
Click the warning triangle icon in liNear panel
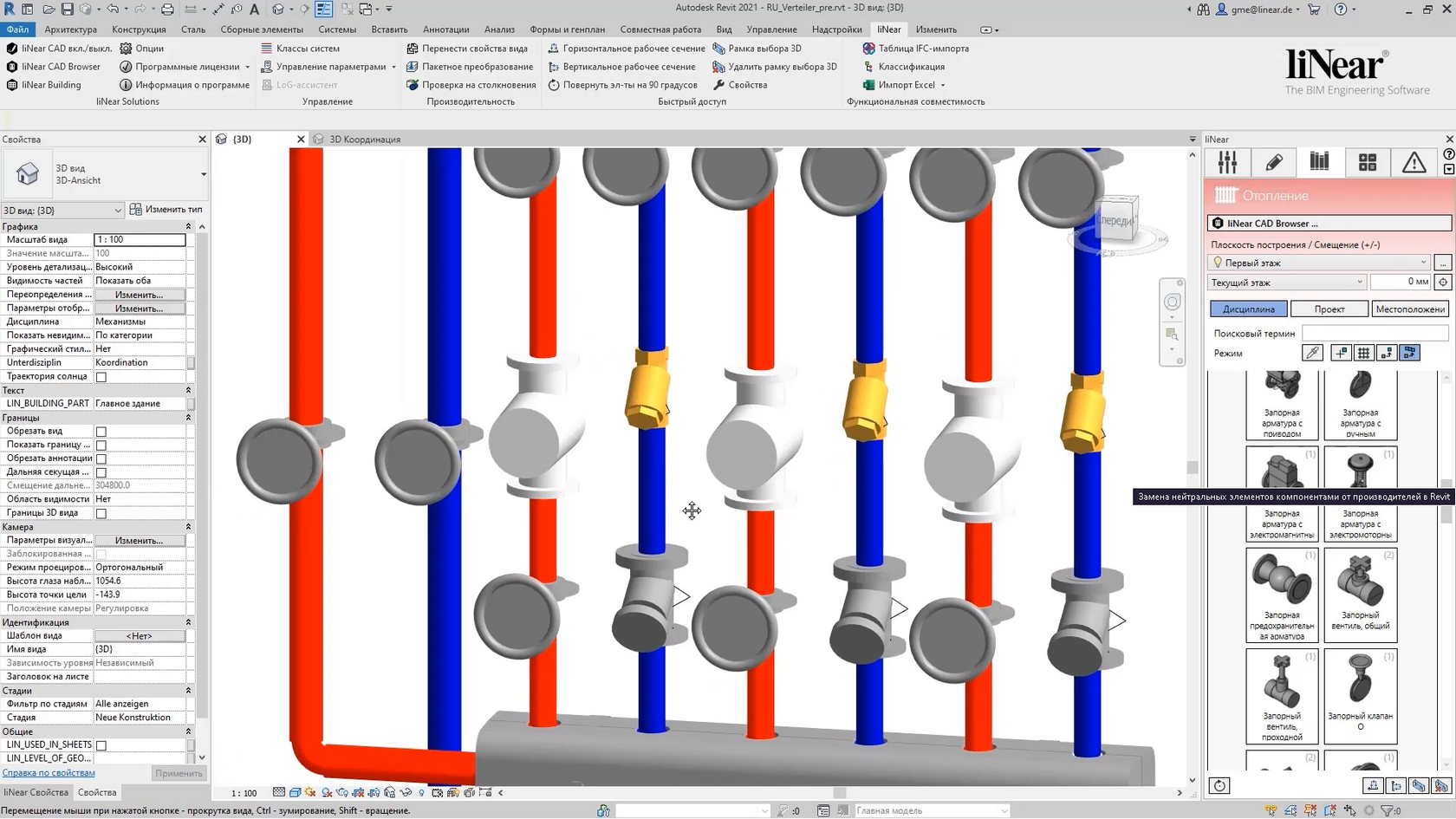coord(1414,162)
